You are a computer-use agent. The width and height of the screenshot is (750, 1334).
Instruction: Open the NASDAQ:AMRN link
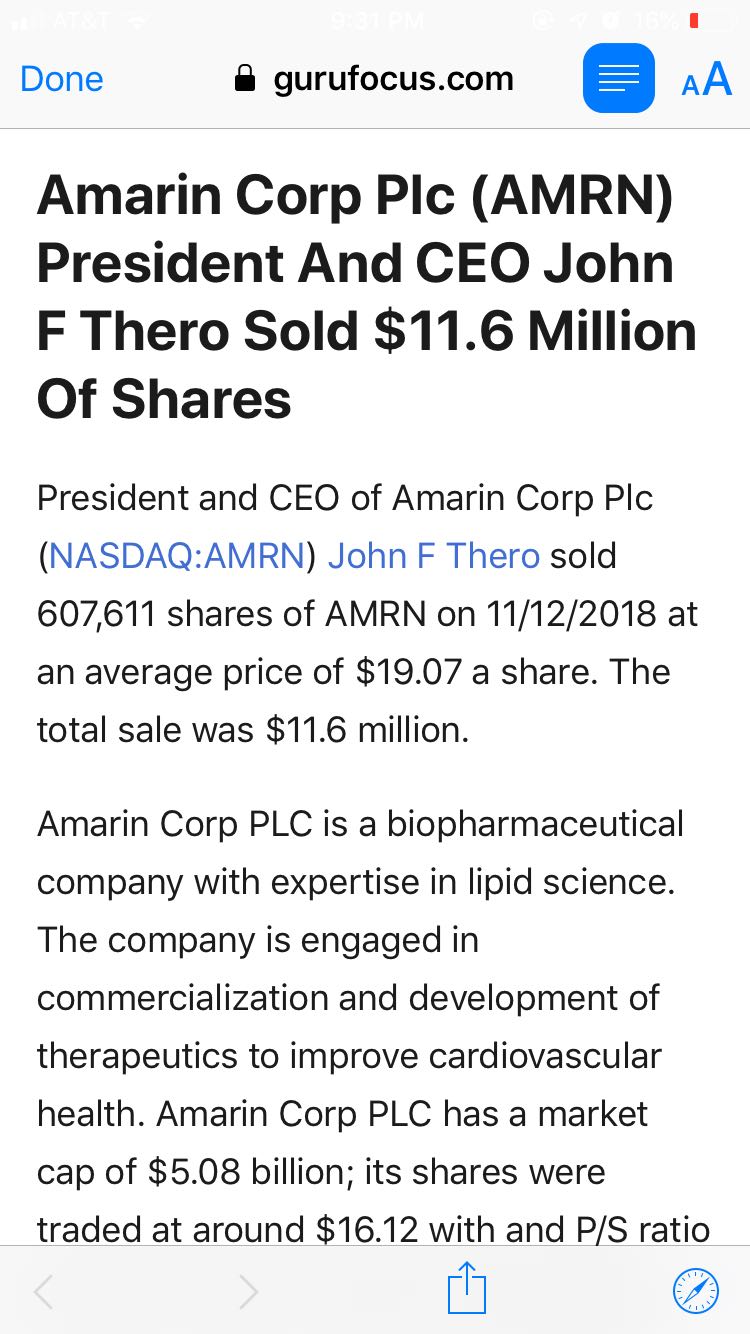coord(176,556)
